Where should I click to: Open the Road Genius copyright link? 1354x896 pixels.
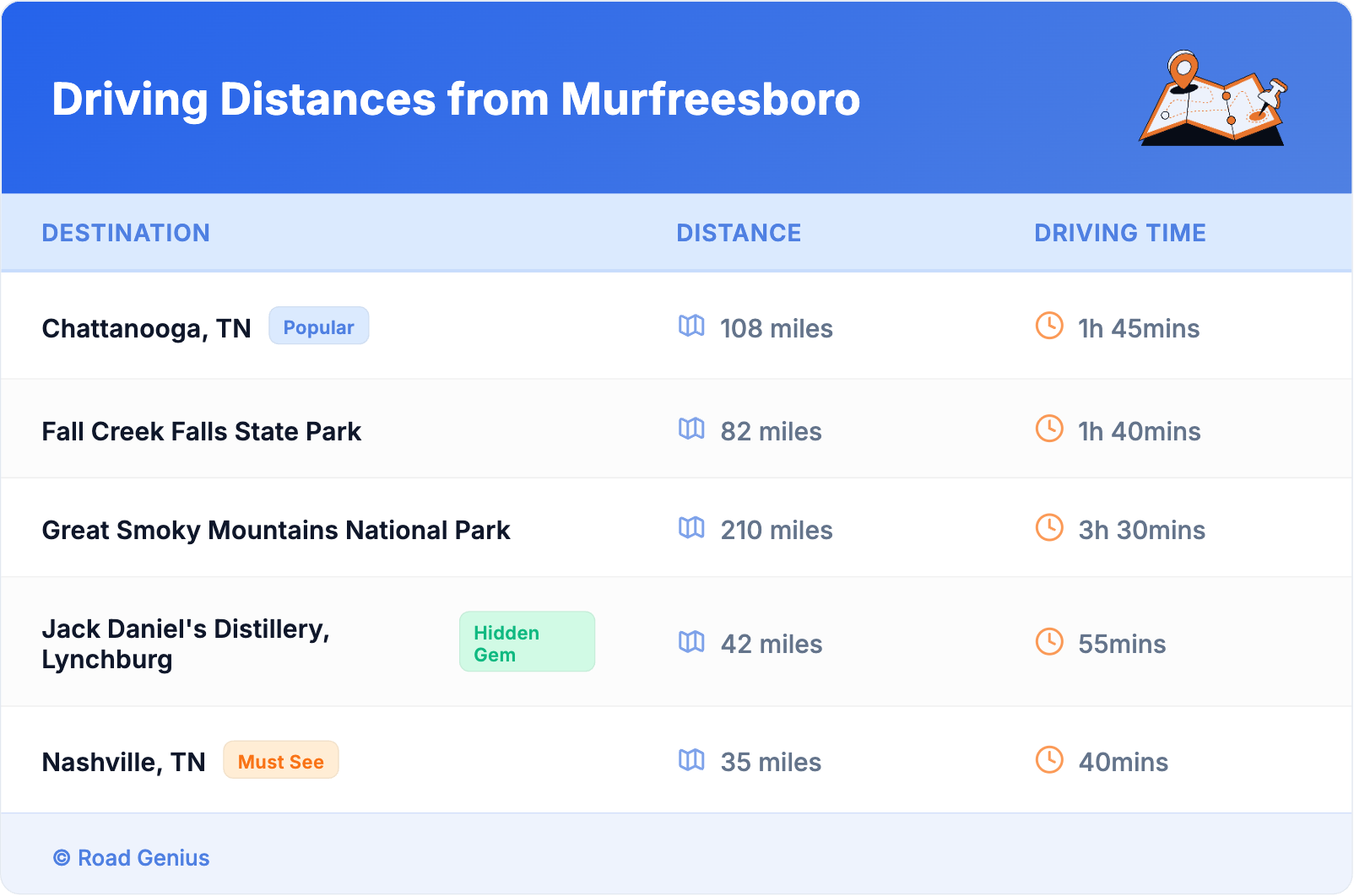tap(132, 858)
